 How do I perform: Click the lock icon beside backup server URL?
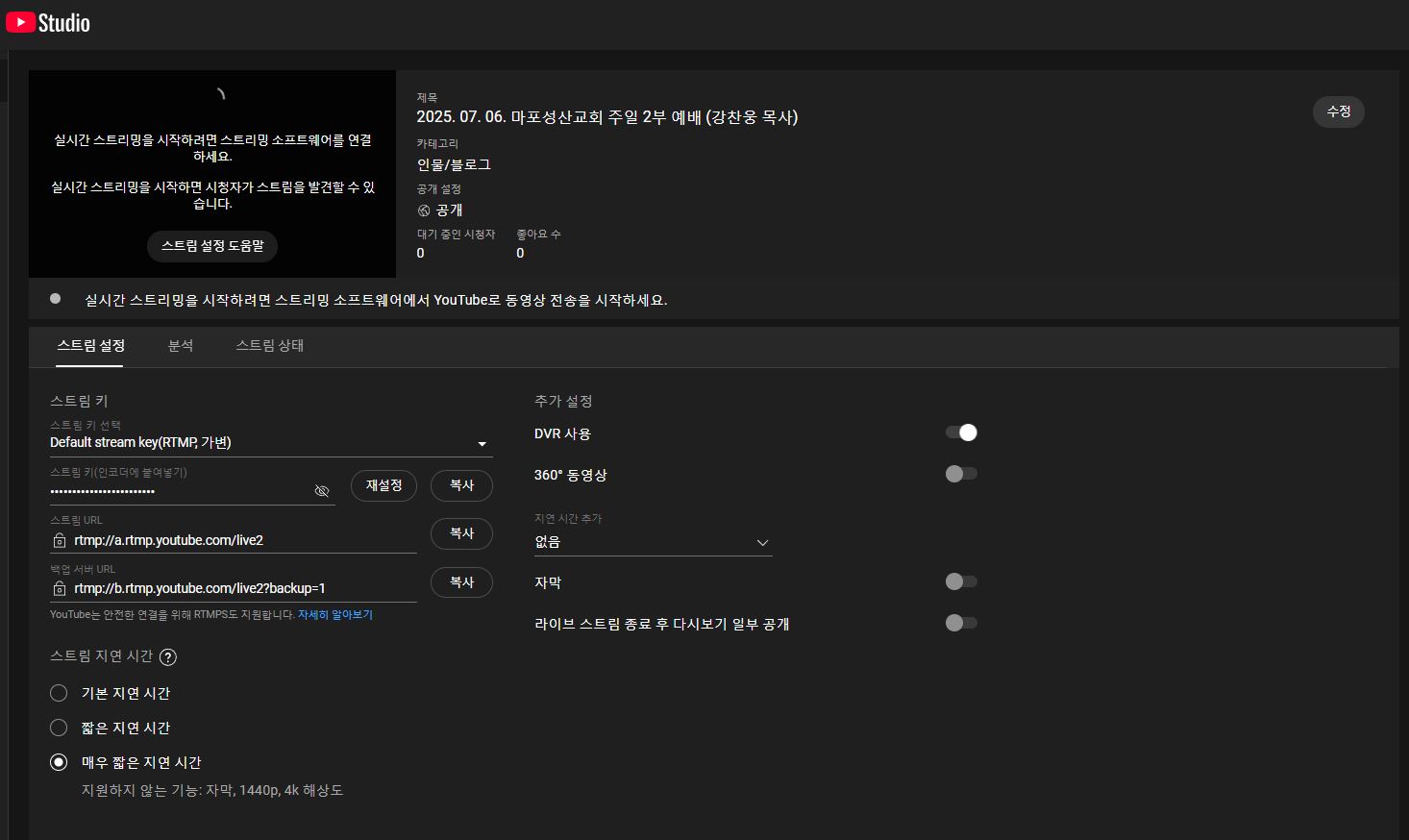[x=60, y=589]
